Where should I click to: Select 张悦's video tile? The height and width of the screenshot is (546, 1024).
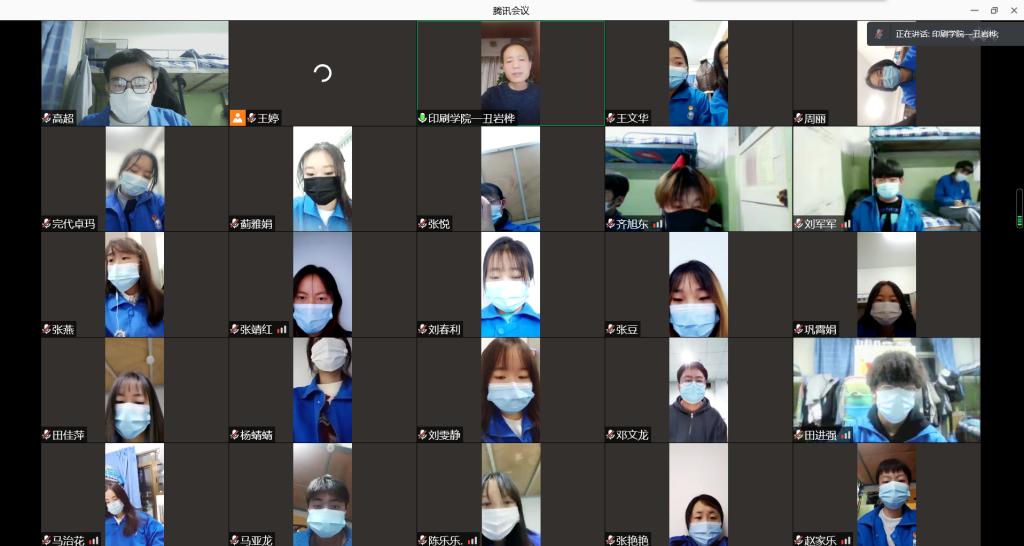tap(510, 178)
